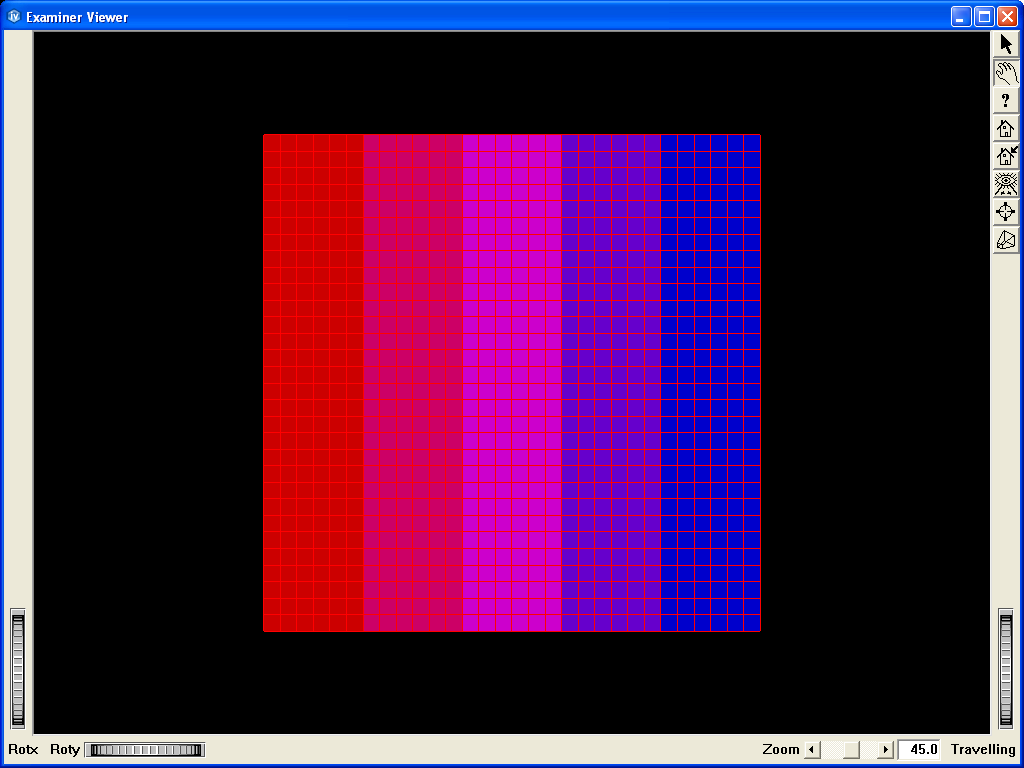Activate the Seek crosshair tool

tap(1006, 212)
